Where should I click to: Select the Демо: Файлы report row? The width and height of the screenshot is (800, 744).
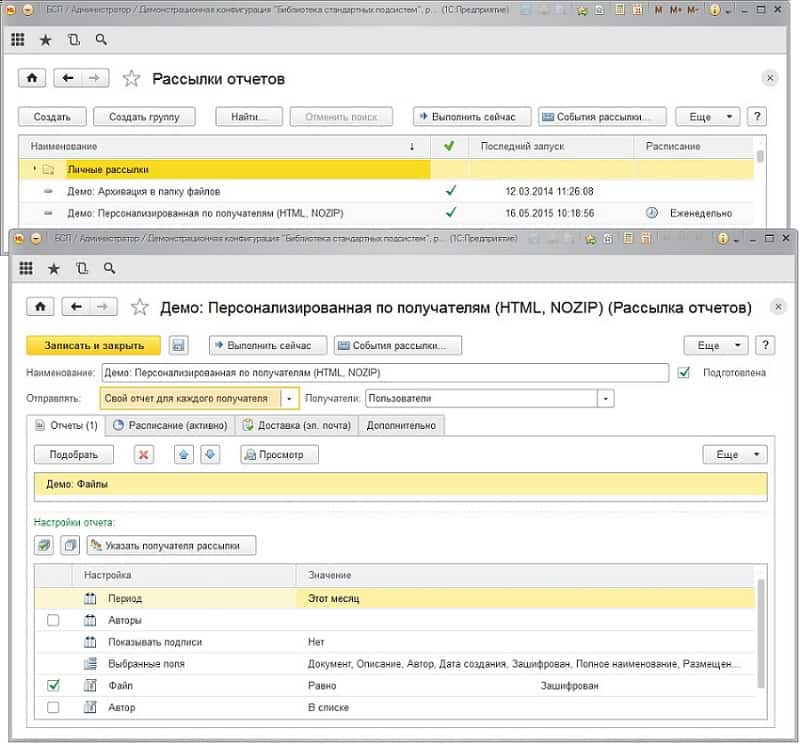(401, 484)
